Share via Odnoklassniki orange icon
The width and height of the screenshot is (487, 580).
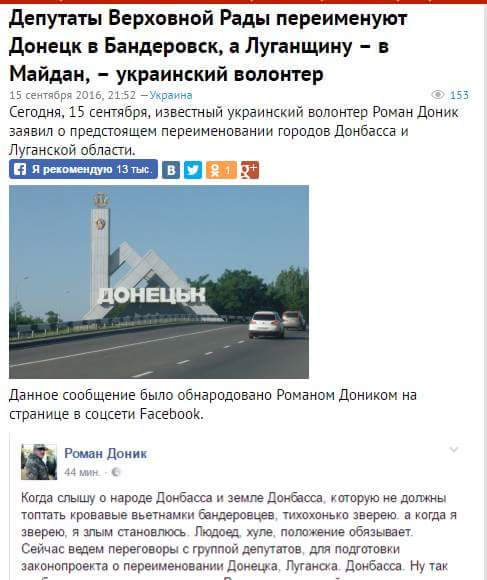[221, 170]
